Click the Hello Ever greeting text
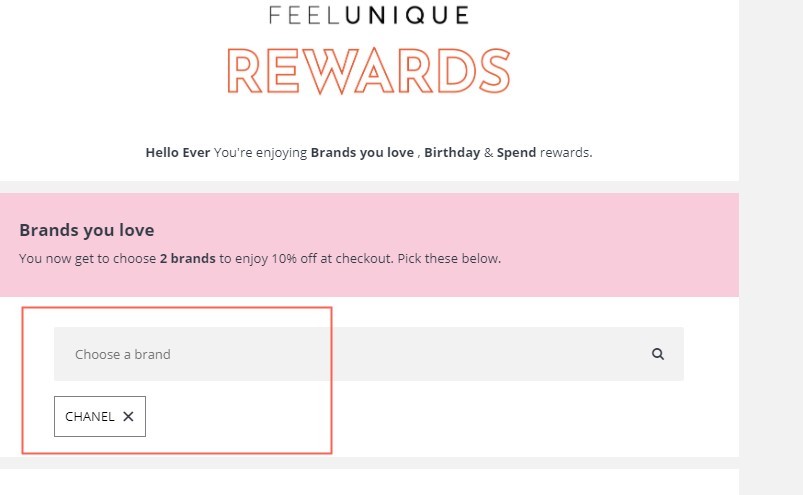Image resolution: width=803 pixels, height=495 pixels. pyautogui.click(x=178, y=153)
